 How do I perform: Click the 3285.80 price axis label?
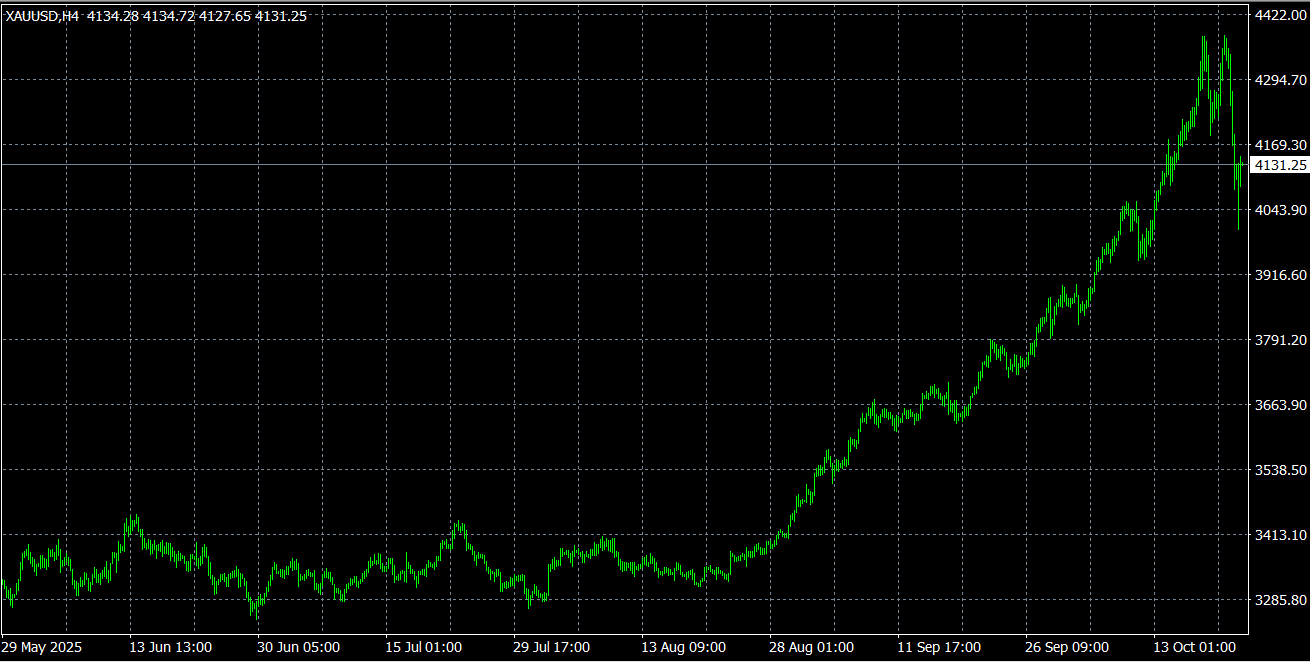[x=1280, y=600]
